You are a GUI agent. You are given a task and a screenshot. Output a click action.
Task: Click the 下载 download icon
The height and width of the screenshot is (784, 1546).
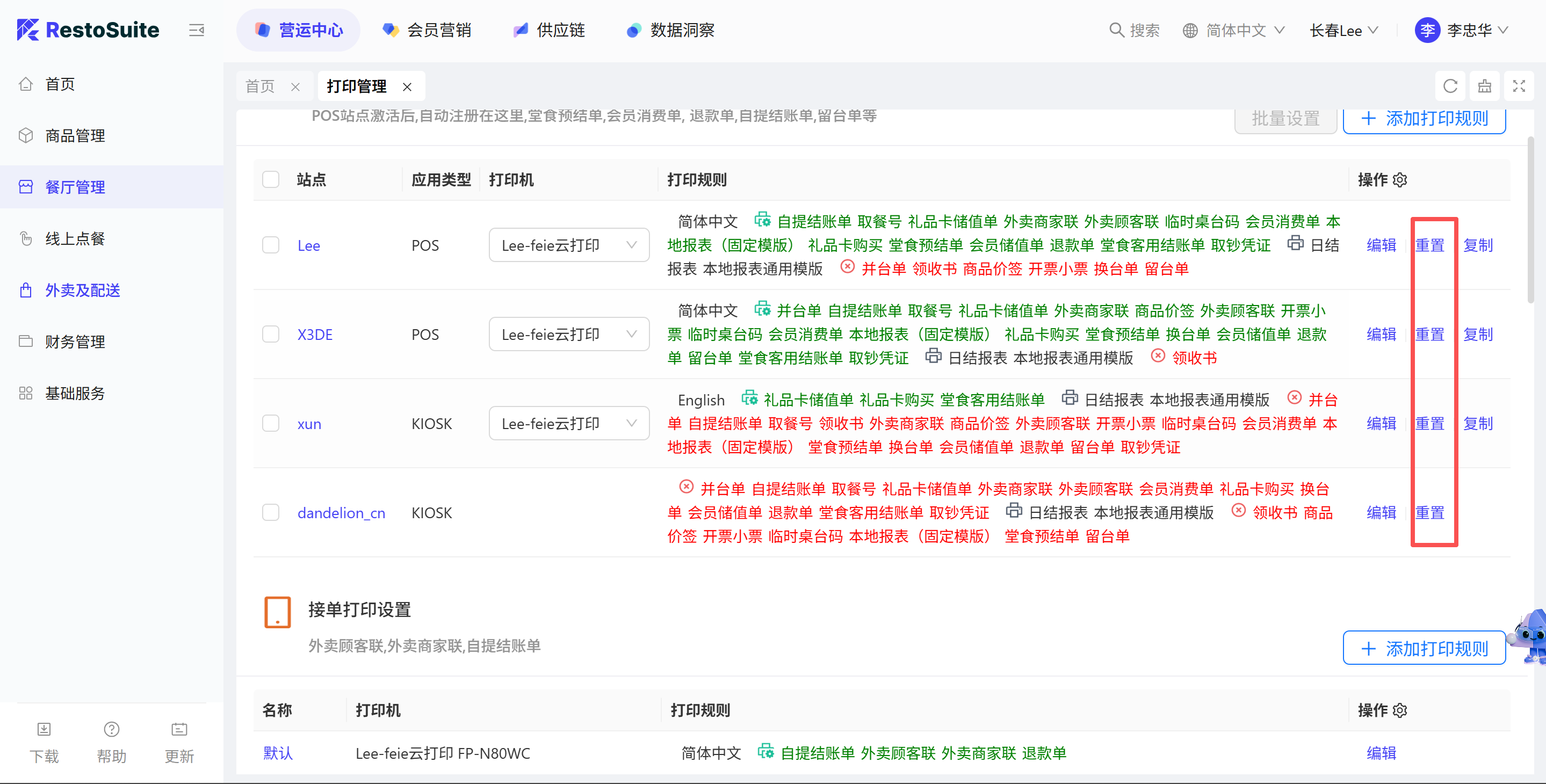pyautogui.click(x=44, y=729)
